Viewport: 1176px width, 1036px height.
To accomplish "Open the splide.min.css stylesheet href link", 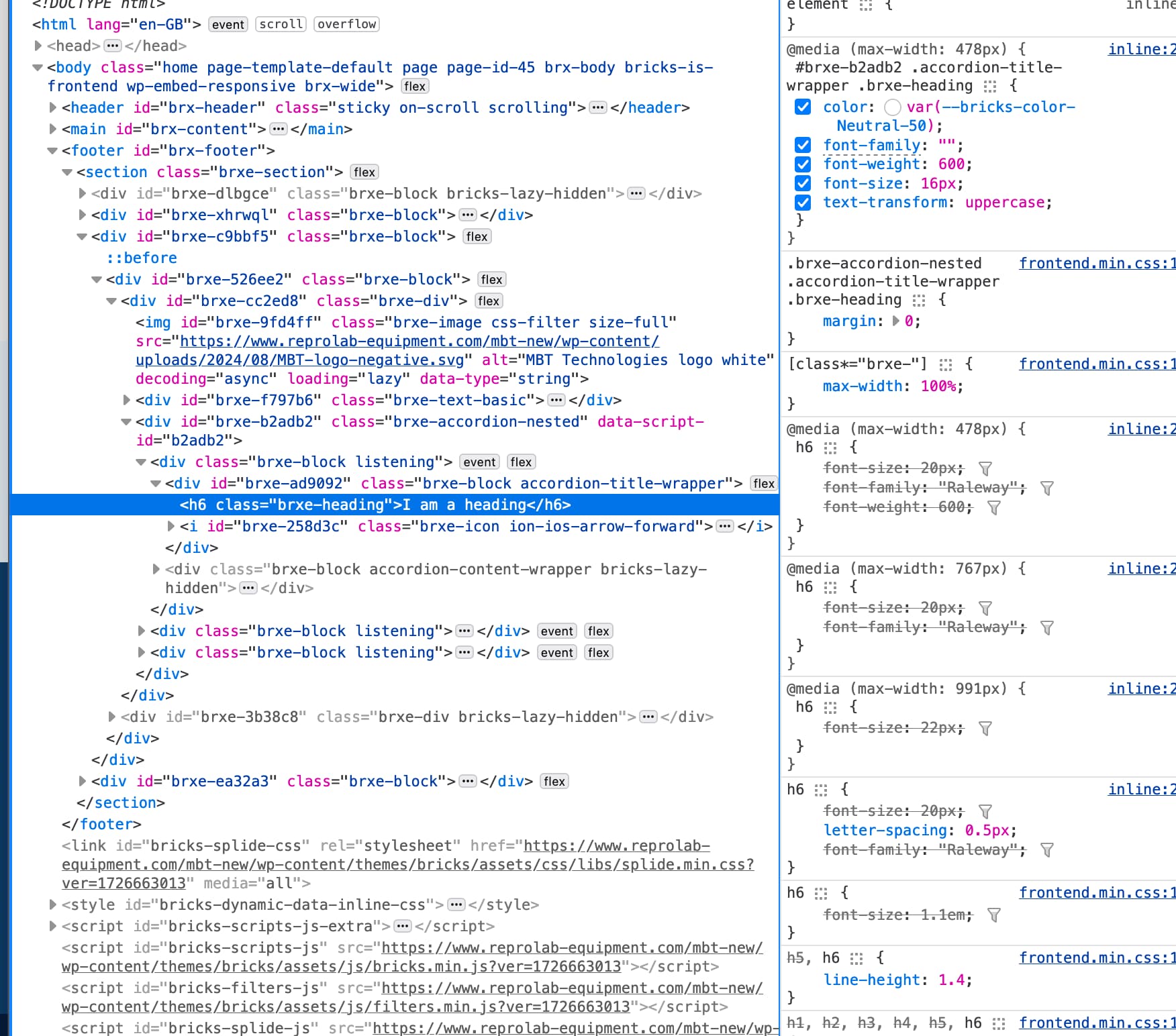I will click(408, 865).
